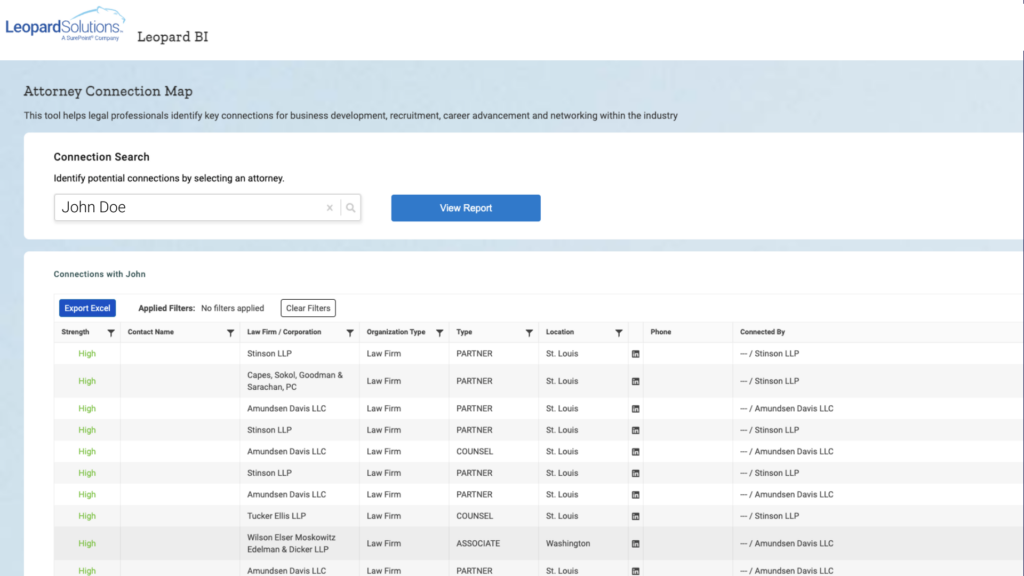This screenshot has width=1024, height=576.
Task: Click Connected By value in Wilson Elser row
Action: point(787,543)
